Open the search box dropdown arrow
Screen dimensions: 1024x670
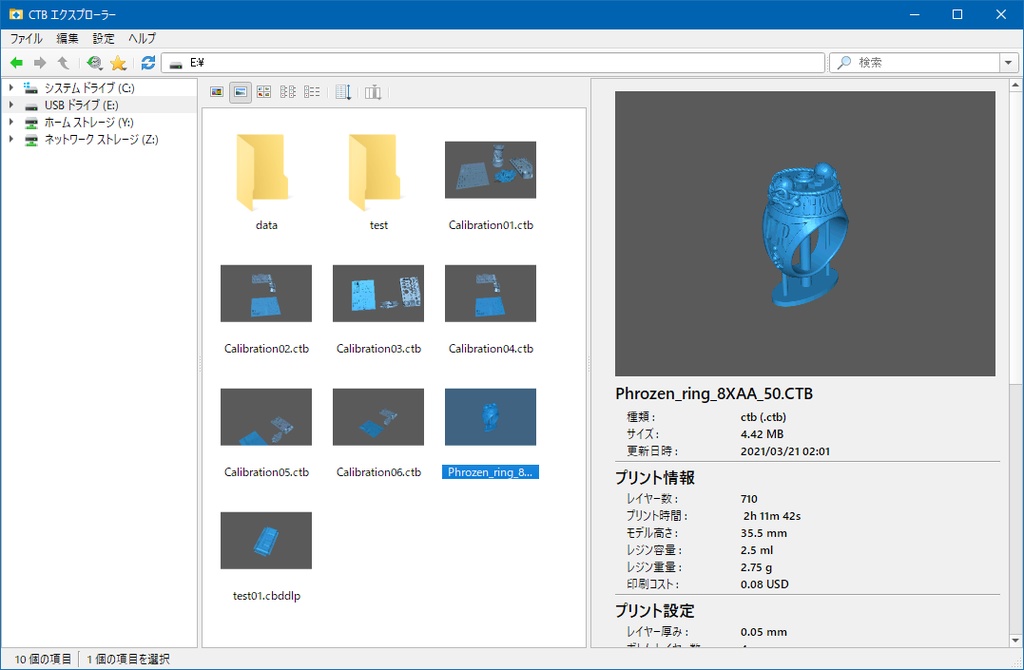1008,63
